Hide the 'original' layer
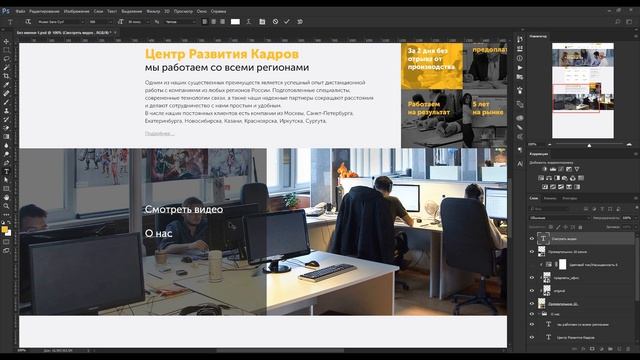This screenshot has width=640, height=360. click(x=532, y=291)
